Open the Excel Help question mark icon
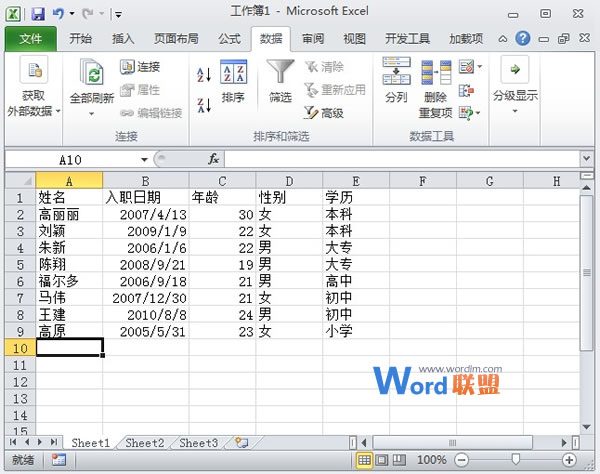The width and height of the screenshot is (600, 474). pyautogui.click(x=522, y=39)
